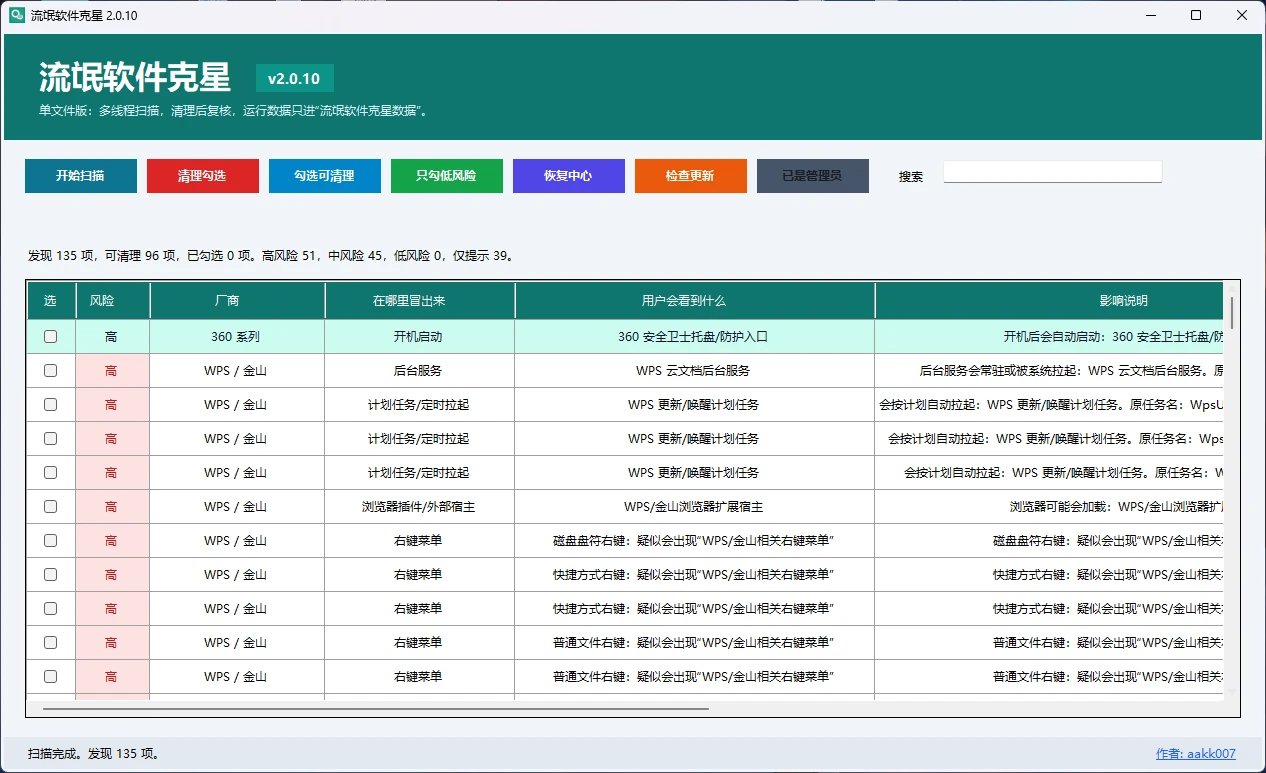The width and height of the screenshot is (1266, 773).
Task: Tick checkbox for WPS 后台服务 row
Action: pos(51,371)
